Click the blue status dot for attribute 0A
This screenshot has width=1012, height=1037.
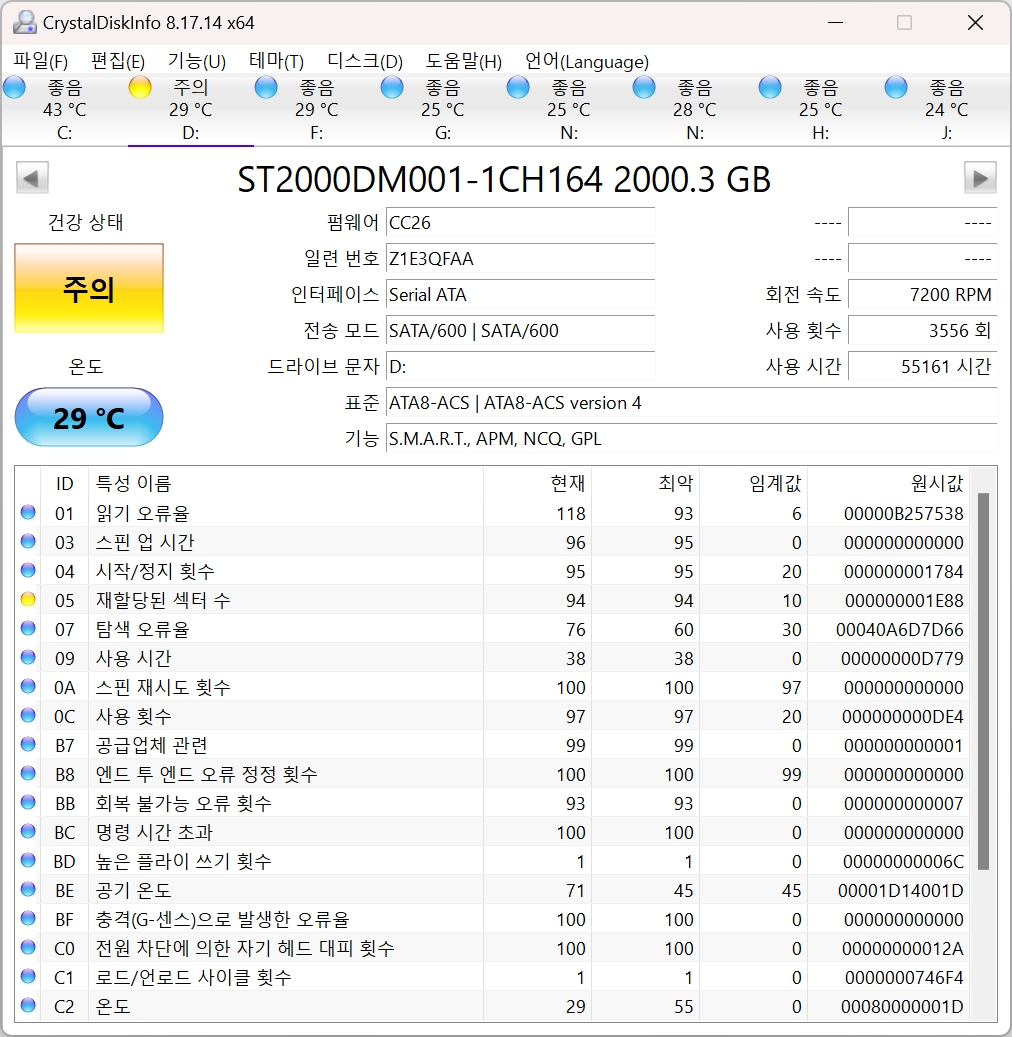(28, 686)
